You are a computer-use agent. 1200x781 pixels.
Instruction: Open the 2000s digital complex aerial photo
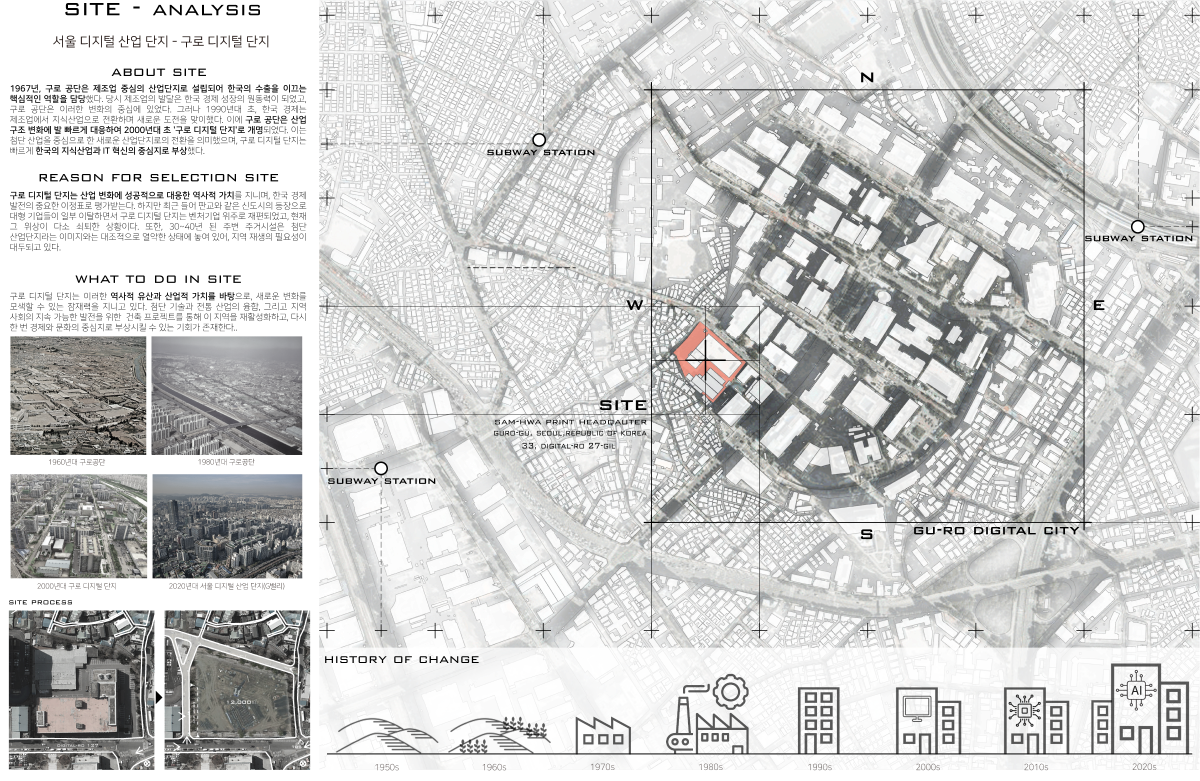point(78,526)
